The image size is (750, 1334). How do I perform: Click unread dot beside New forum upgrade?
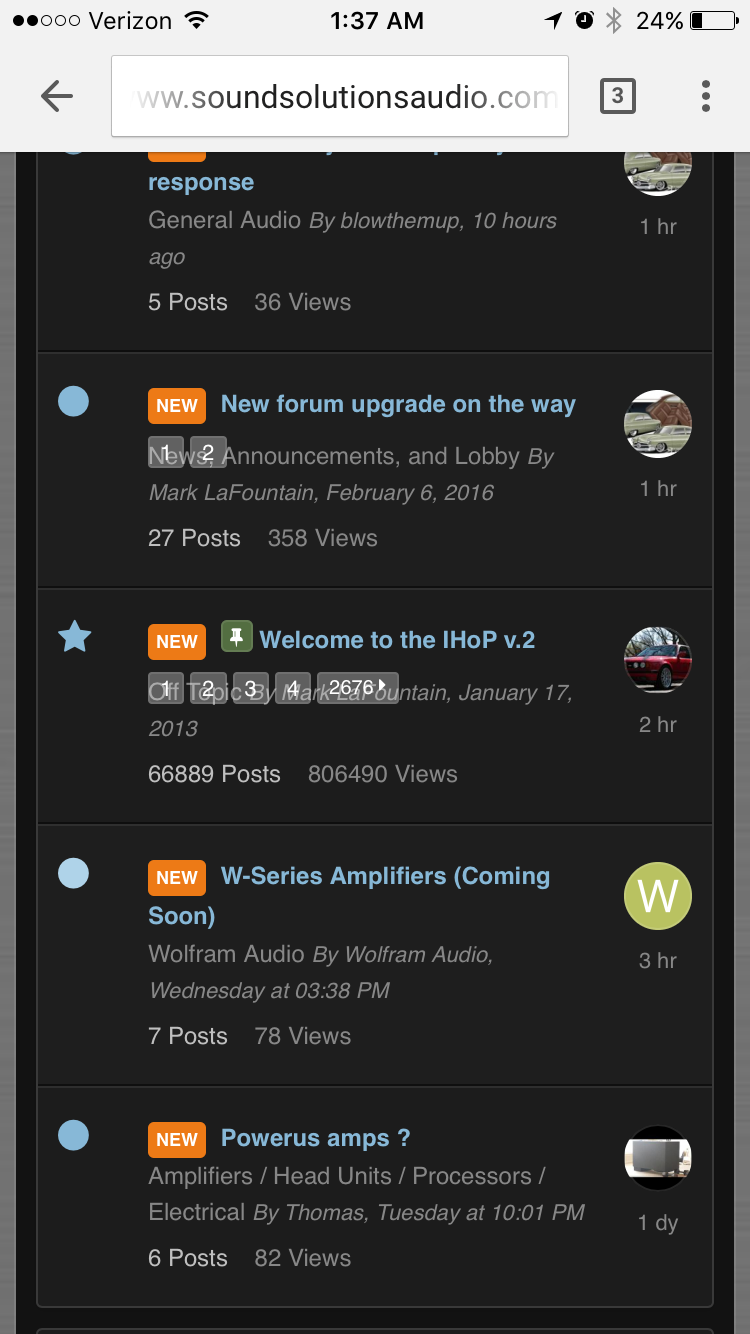[x=73, y=401]
